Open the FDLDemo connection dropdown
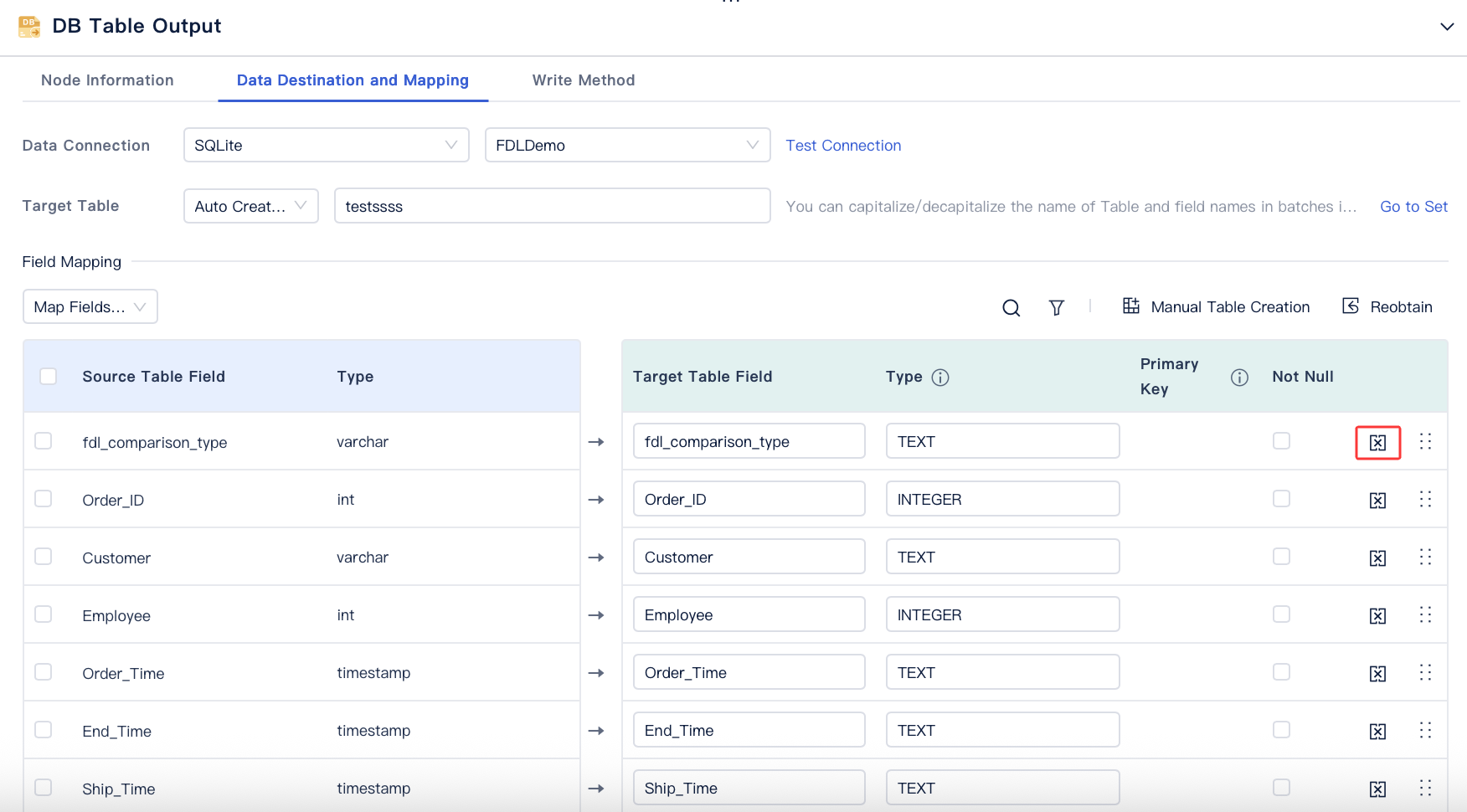1467x812 pixels. tap(628, 145)
